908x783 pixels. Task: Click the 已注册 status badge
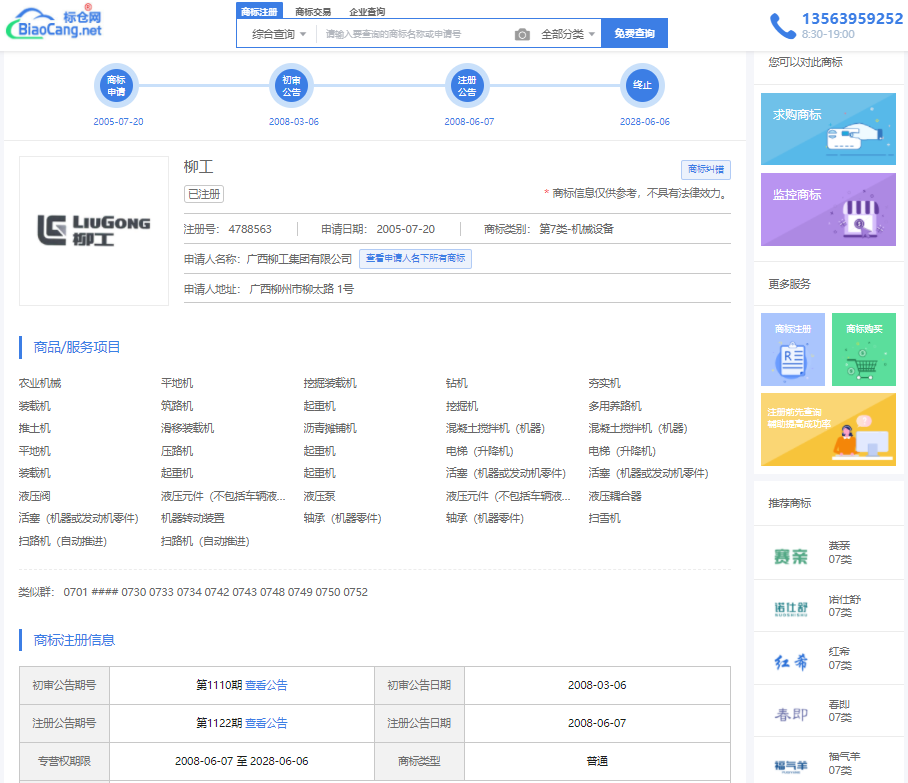click(204, 194)
